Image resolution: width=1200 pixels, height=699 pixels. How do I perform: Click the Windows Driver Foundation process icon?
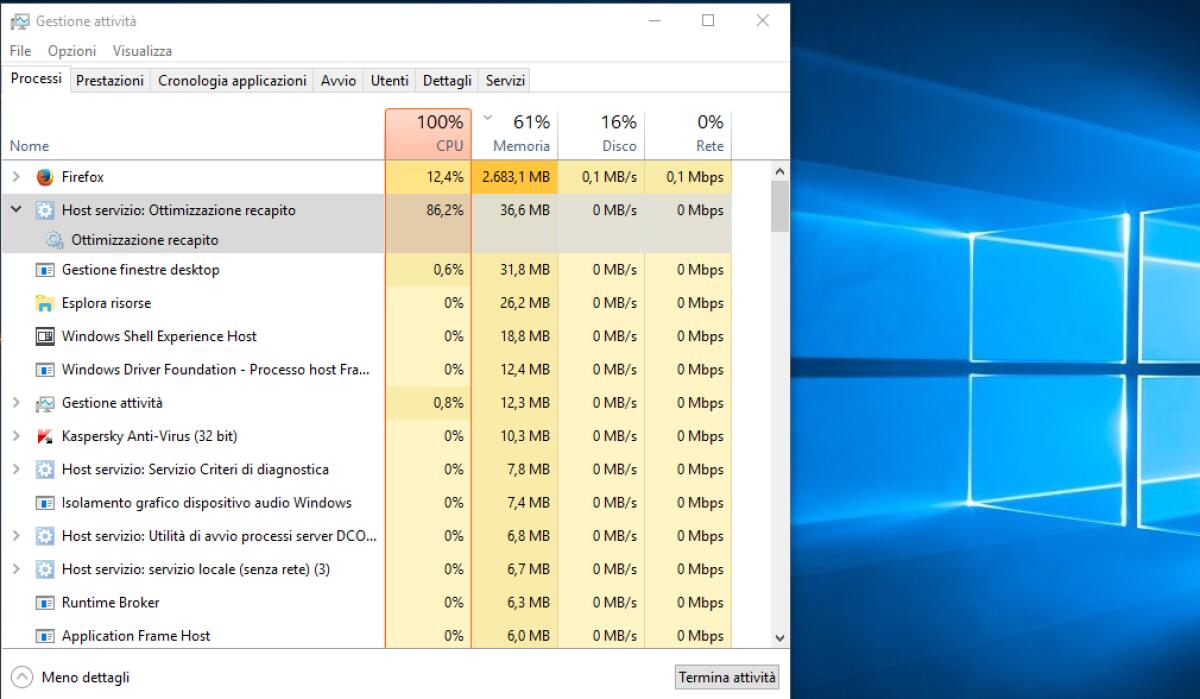point(44,370)
